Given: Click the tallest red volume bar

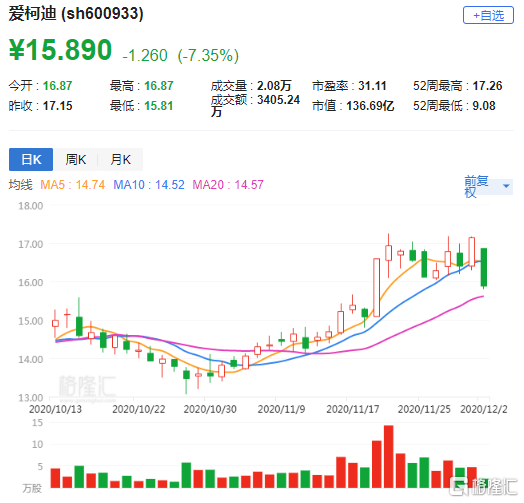Looking at the screenshot, I should [x=388, y=457].
